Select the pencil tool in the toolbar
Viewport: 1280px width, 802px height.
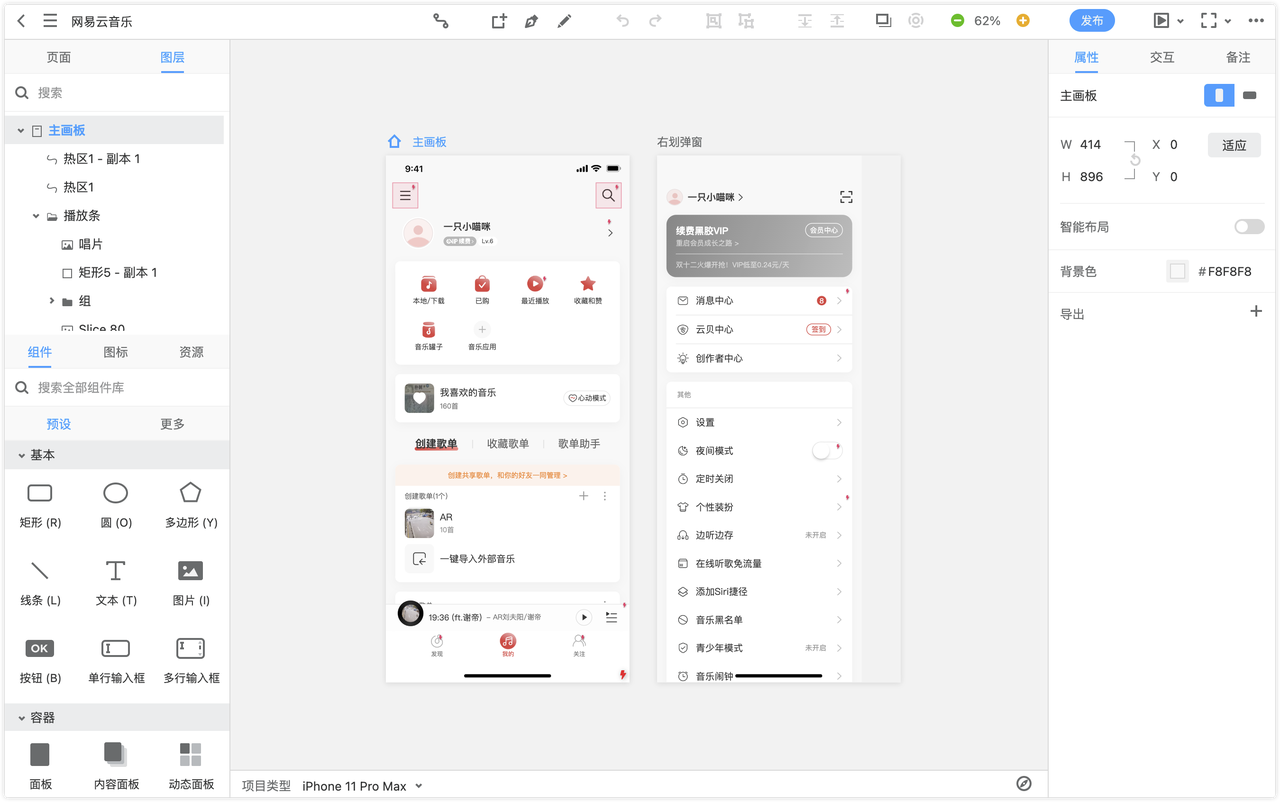(564, 21)
